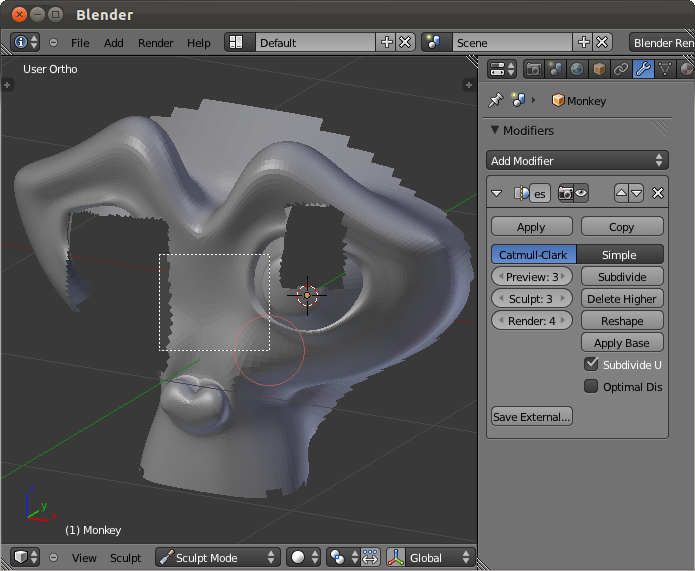Toggle modifier viewport visibility eye
Viewport: 695px width, 571px height.
581,193
